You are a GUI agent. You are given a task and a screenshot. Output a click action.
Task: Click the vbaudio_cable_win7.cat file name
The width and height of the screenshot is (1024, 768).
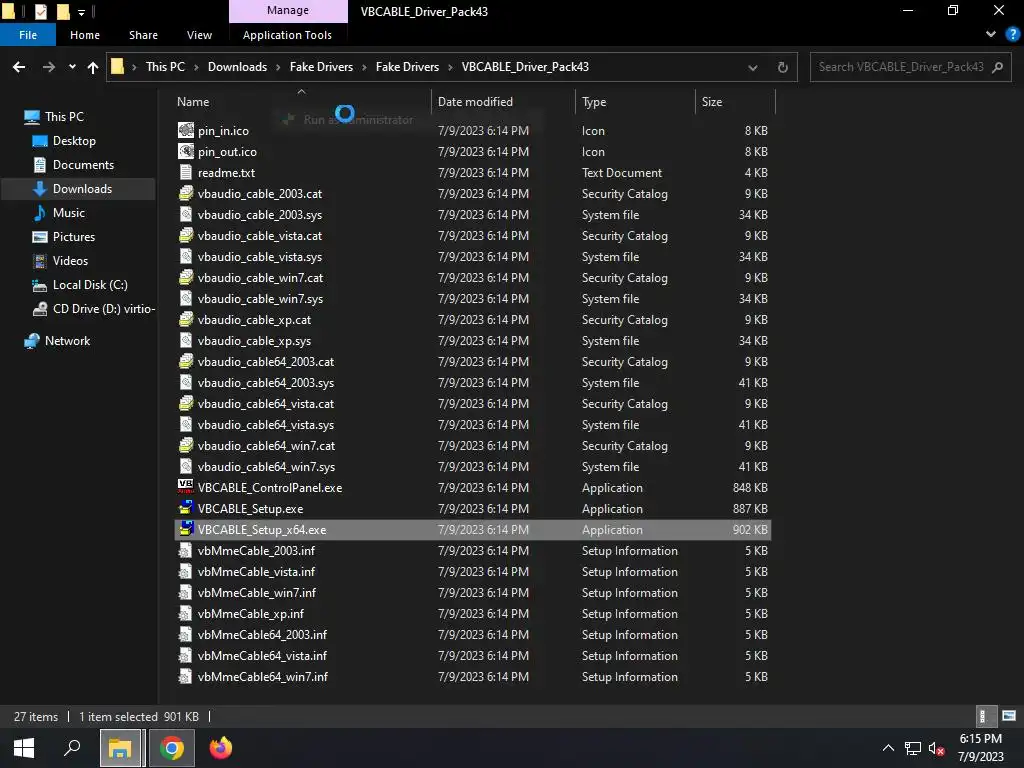pyautogui.click(x=261, y=278)
